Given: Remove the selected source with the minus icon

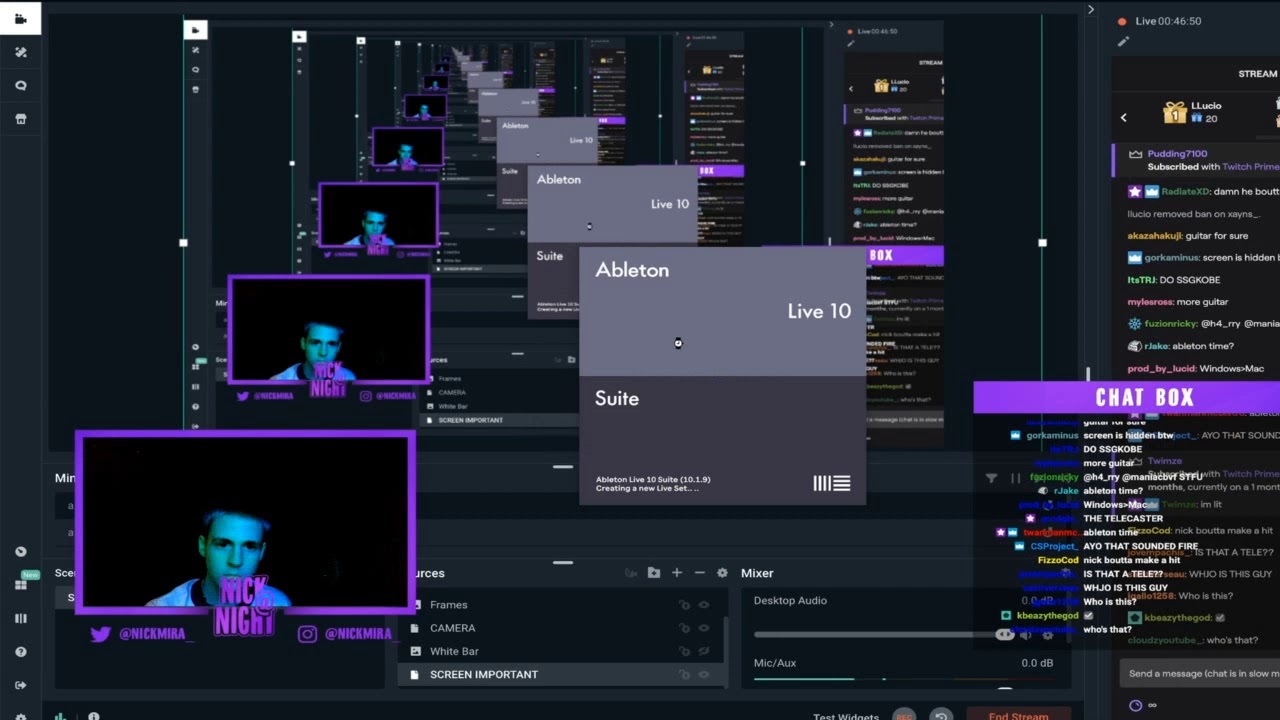Looking at the screenshot, I should 699,573.
